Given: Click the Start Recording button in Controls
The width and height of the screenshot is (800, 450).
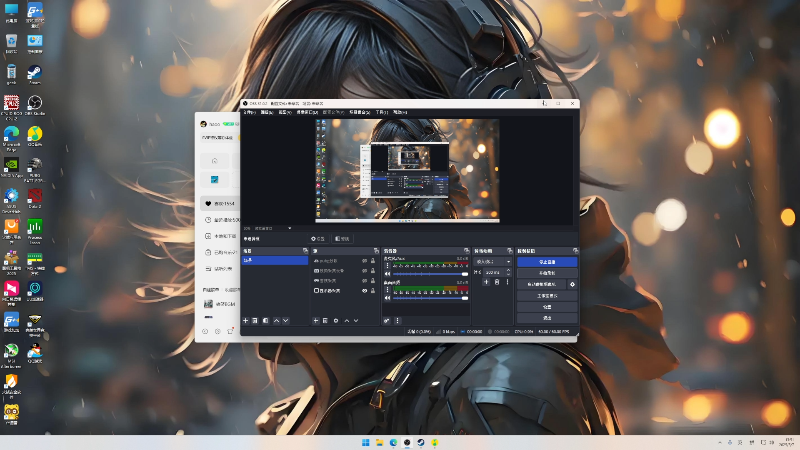Looking at the screenshot, I should (x=547, y=273).
